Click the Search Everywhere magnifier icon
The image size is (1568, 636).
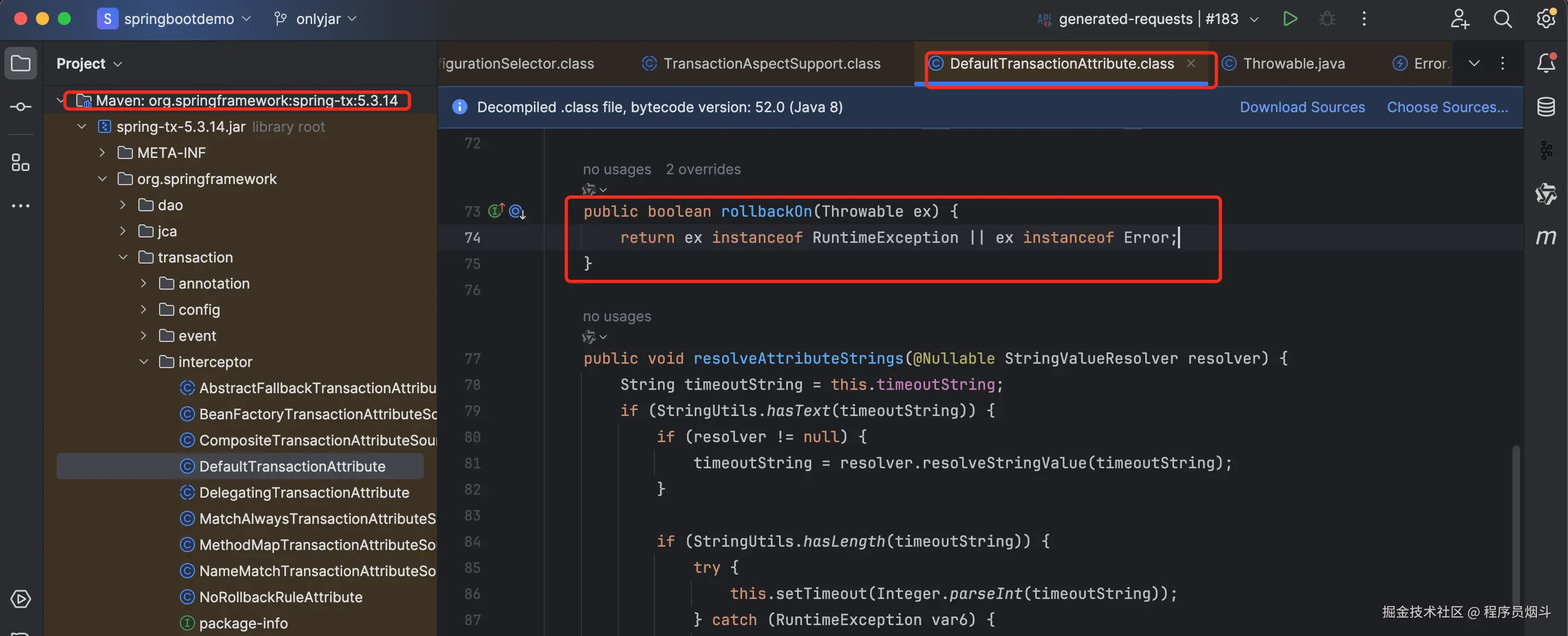click(x=1502, y=19)
